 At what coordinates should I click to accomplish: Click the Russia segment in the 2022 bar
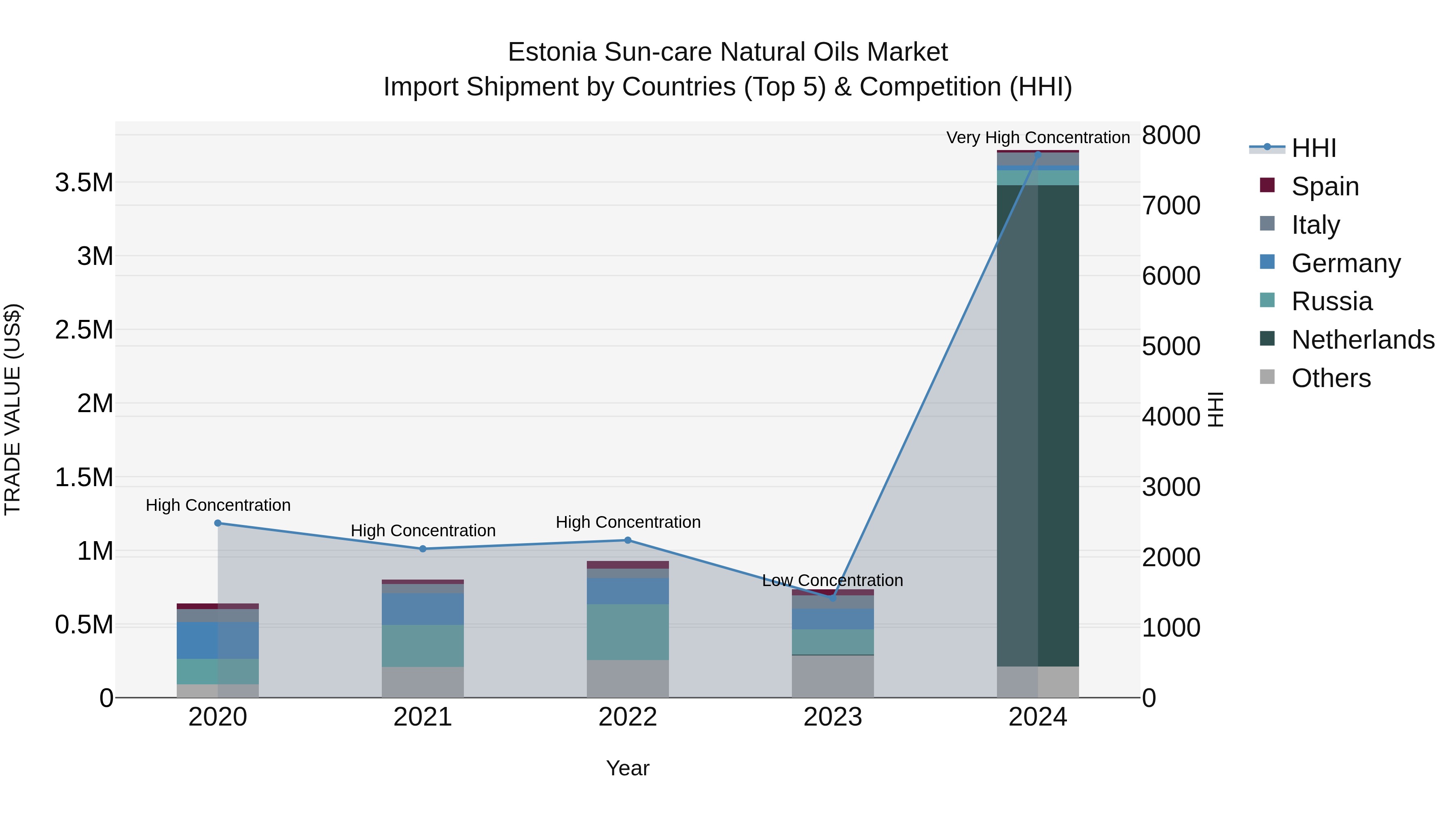(x=627, y=632)
